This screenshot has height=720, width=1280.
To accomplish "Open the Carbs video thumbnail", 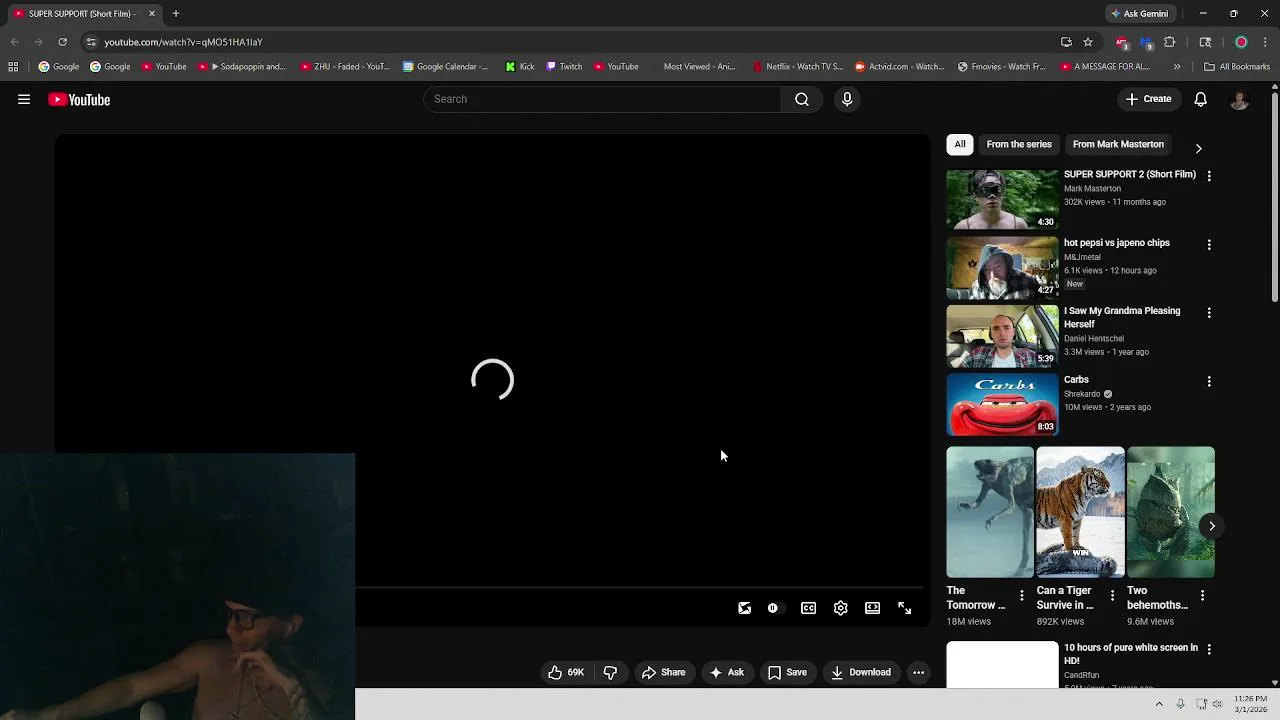I will click(1002, 405).
